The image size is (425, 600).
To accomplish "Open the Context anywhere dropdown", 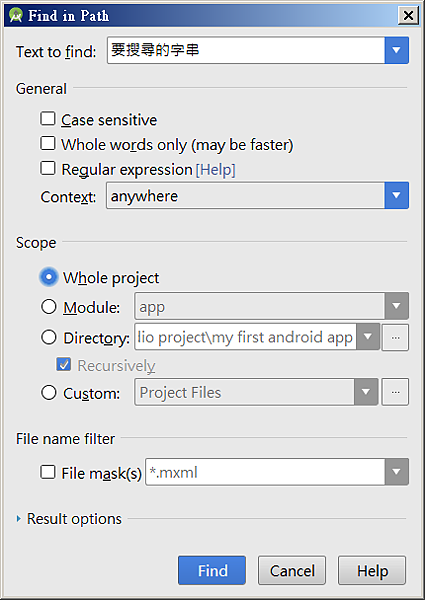I will (x=396, y=196).
